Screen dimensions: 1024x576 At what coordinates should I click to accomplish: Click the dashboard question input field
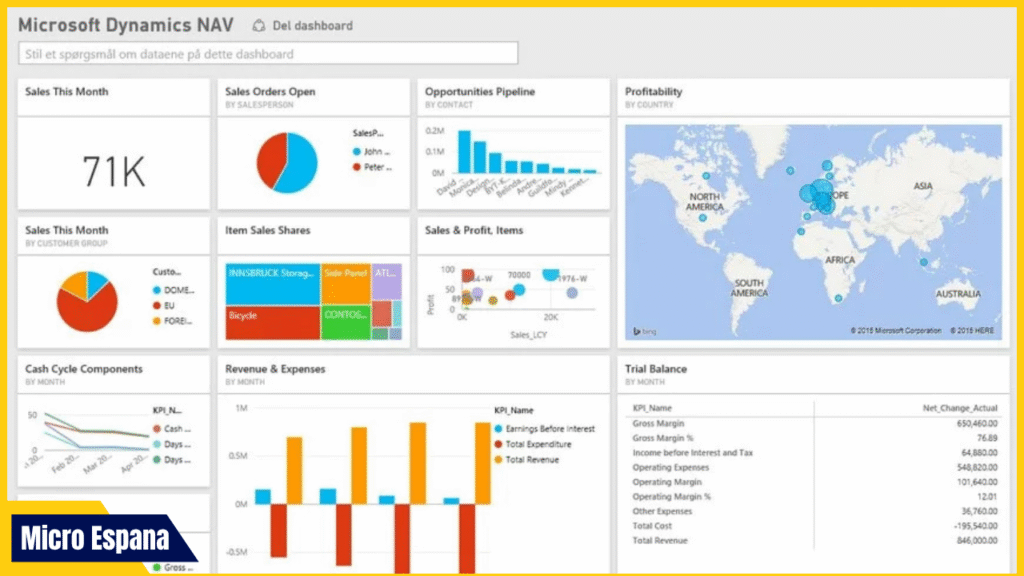tap(270, 54)
